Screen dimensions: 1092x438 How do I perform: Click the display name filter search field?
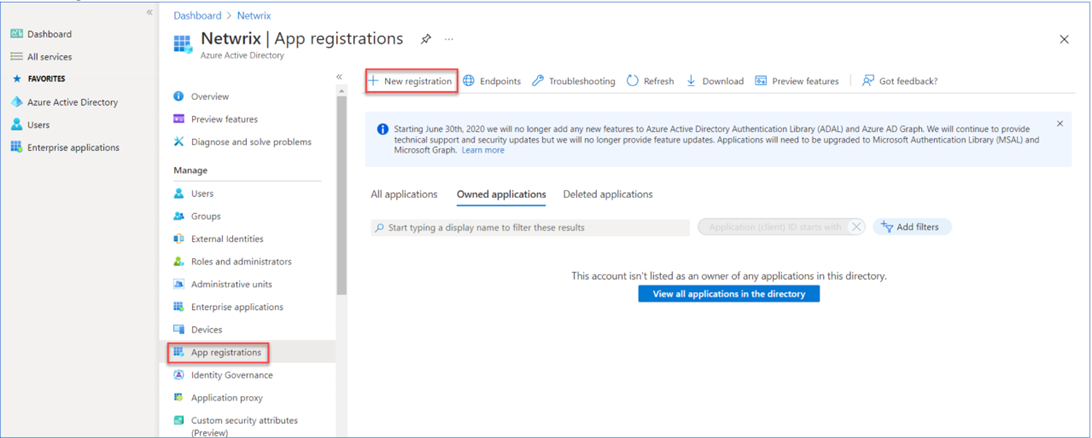tap(530, 228)
